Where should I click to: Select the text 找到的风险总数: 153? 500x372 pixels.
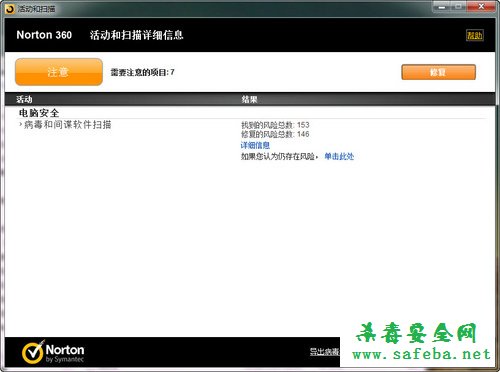click(x=275, y=125)
